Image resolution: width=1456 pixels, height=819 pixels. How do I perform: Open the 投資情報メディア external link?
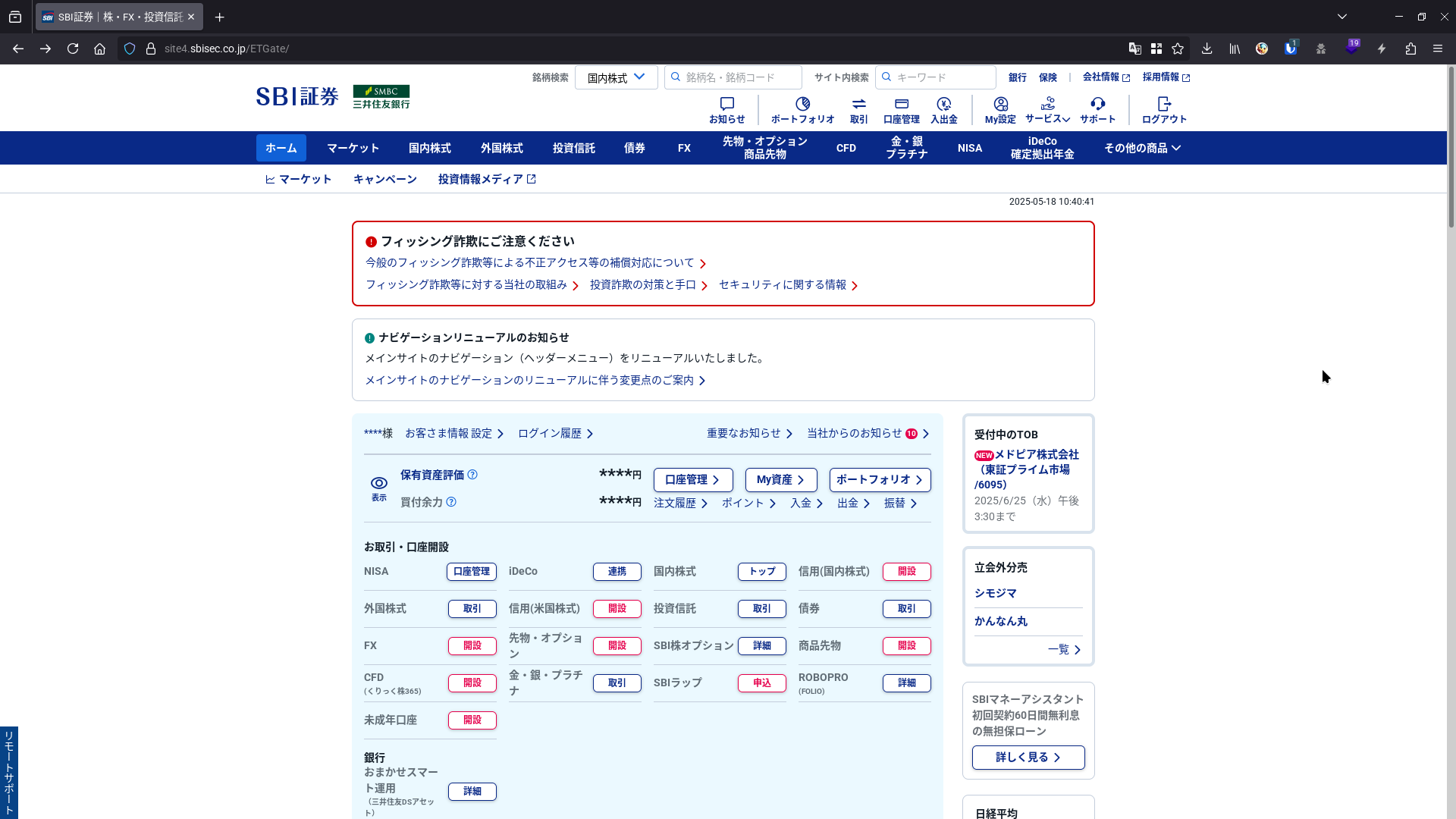pyautogui.click(x=487, y=179)
